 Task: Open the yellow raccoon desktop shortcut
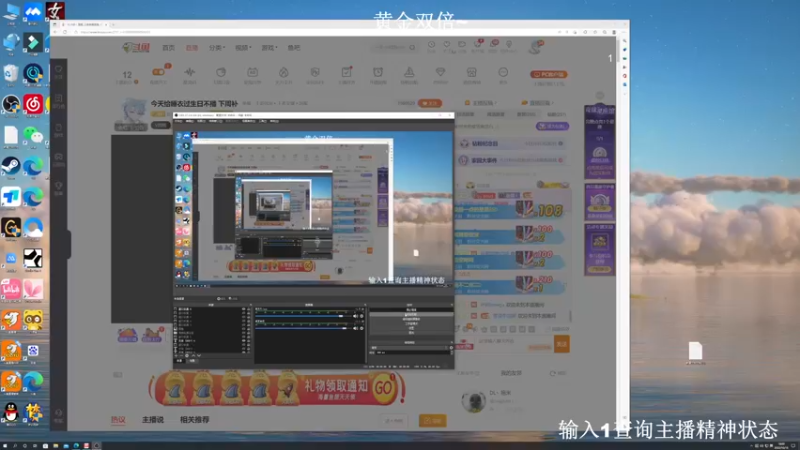(33, 320)
